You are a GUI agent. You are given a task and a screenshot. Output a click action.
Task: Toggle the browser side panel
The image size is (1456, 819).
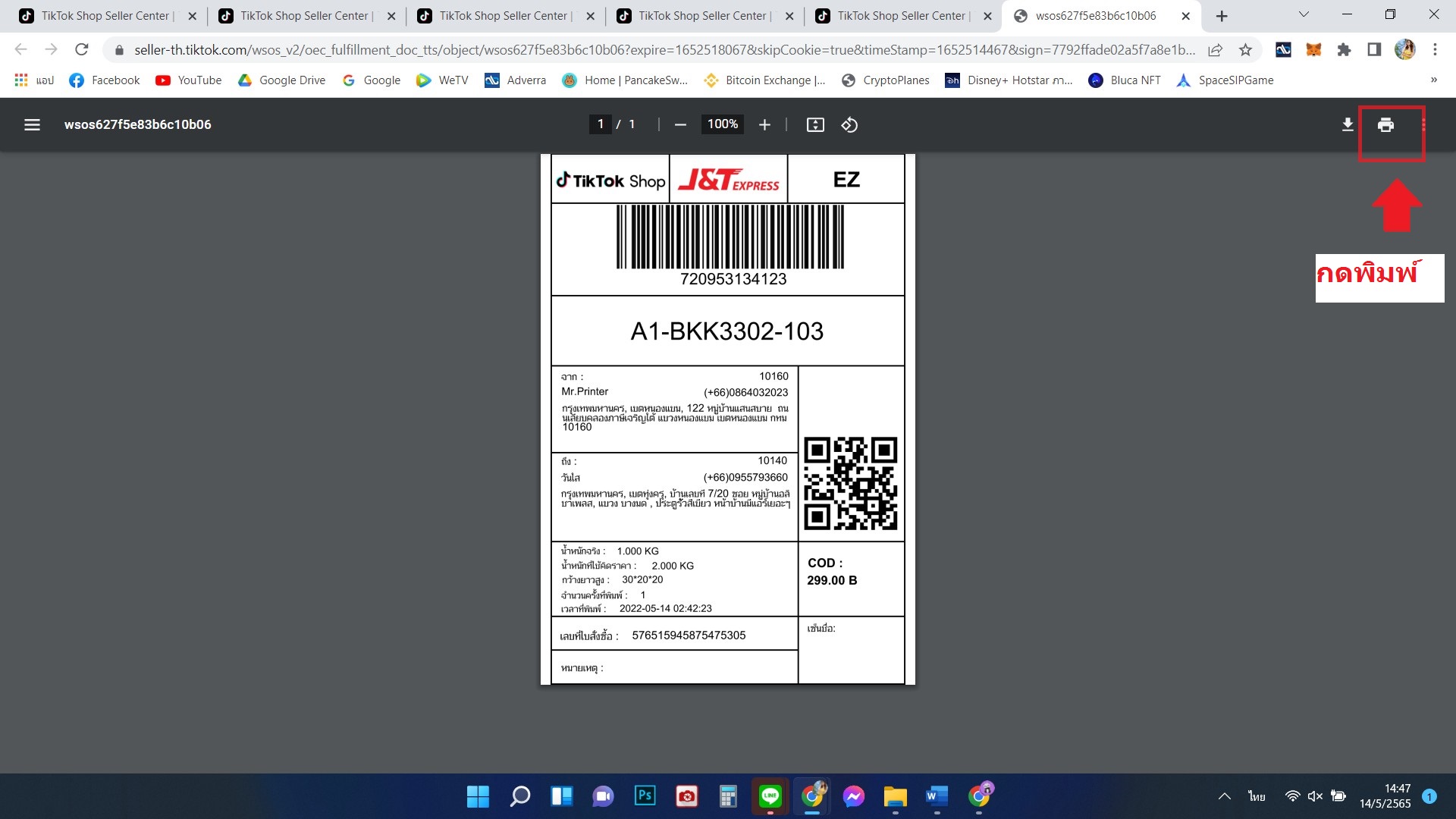click(x=1374, y=49)
